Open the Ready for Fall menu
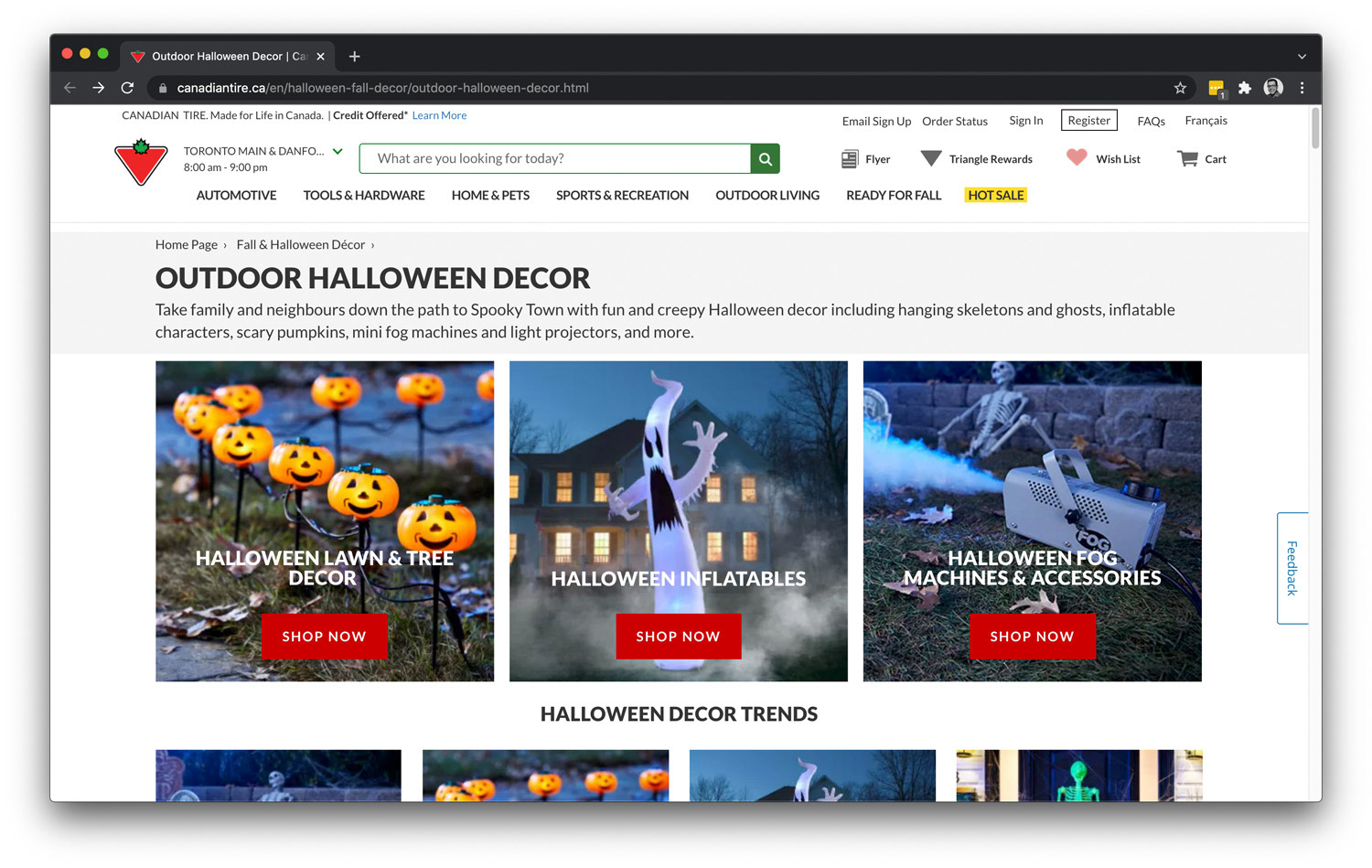The width and height of the screenshot is (1372, 868). [894, 195]
